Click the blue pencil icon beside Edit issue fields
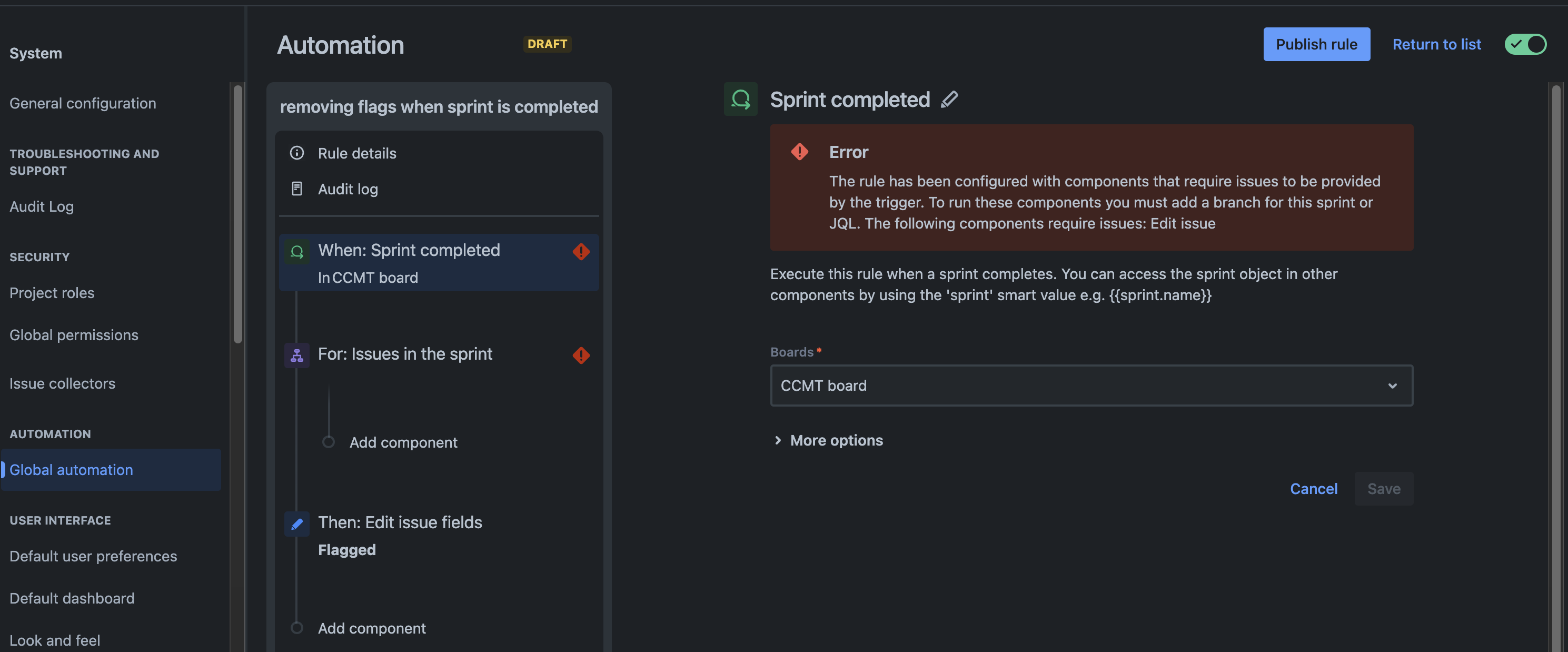 296,523
